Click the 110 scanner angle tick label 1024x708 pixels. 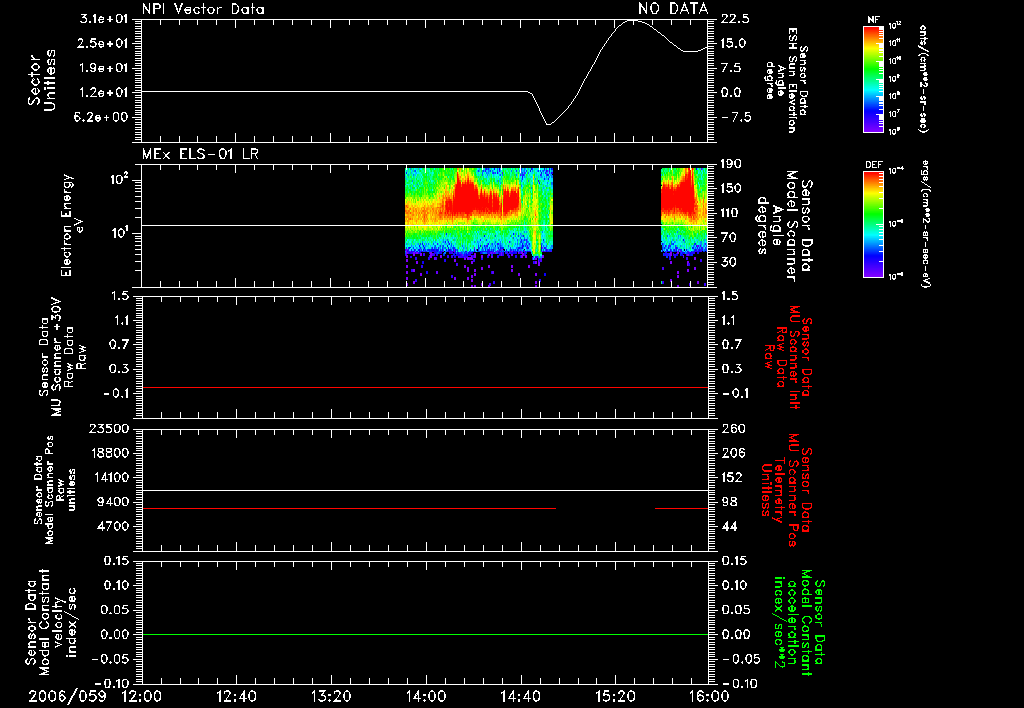(731, 213)
